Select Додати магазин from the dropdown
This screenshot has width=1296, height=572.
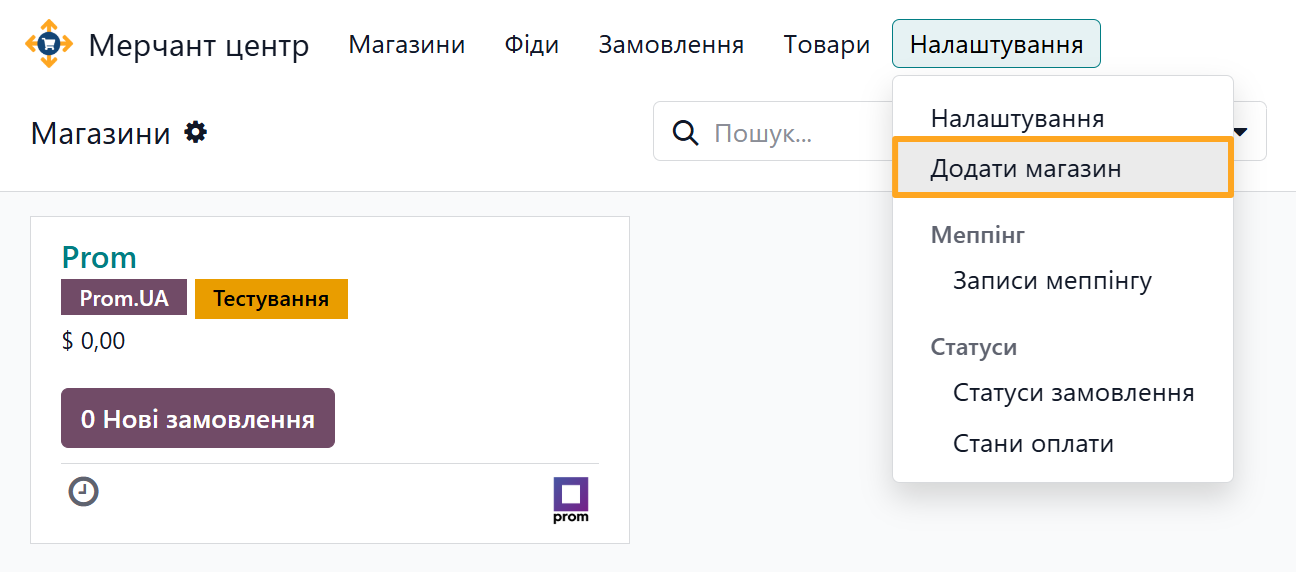click(x=1026, y=169)
